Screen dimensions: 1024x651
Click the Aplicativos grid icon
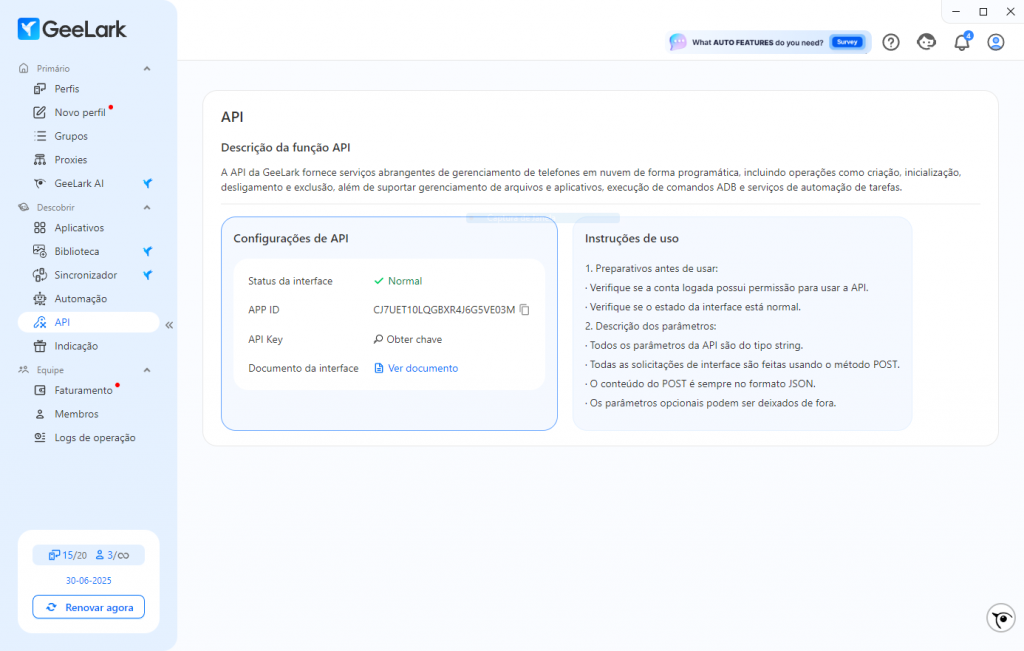tap(40, 228)
